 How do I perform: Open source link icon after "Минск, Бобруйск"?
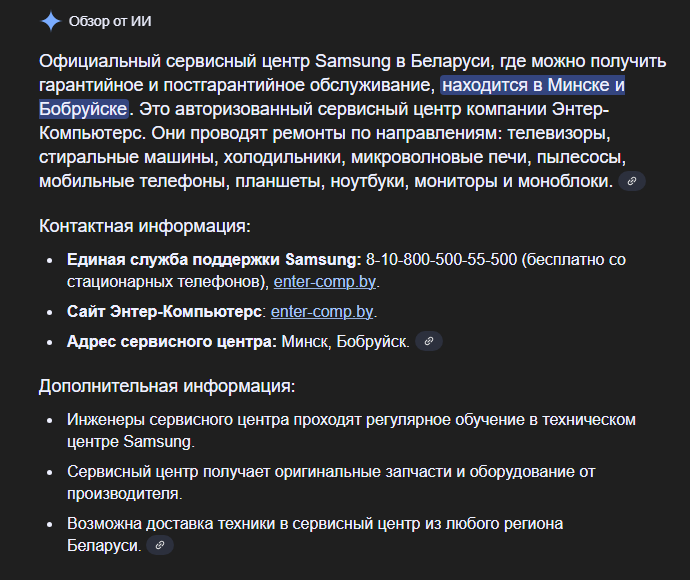point(428,341)
